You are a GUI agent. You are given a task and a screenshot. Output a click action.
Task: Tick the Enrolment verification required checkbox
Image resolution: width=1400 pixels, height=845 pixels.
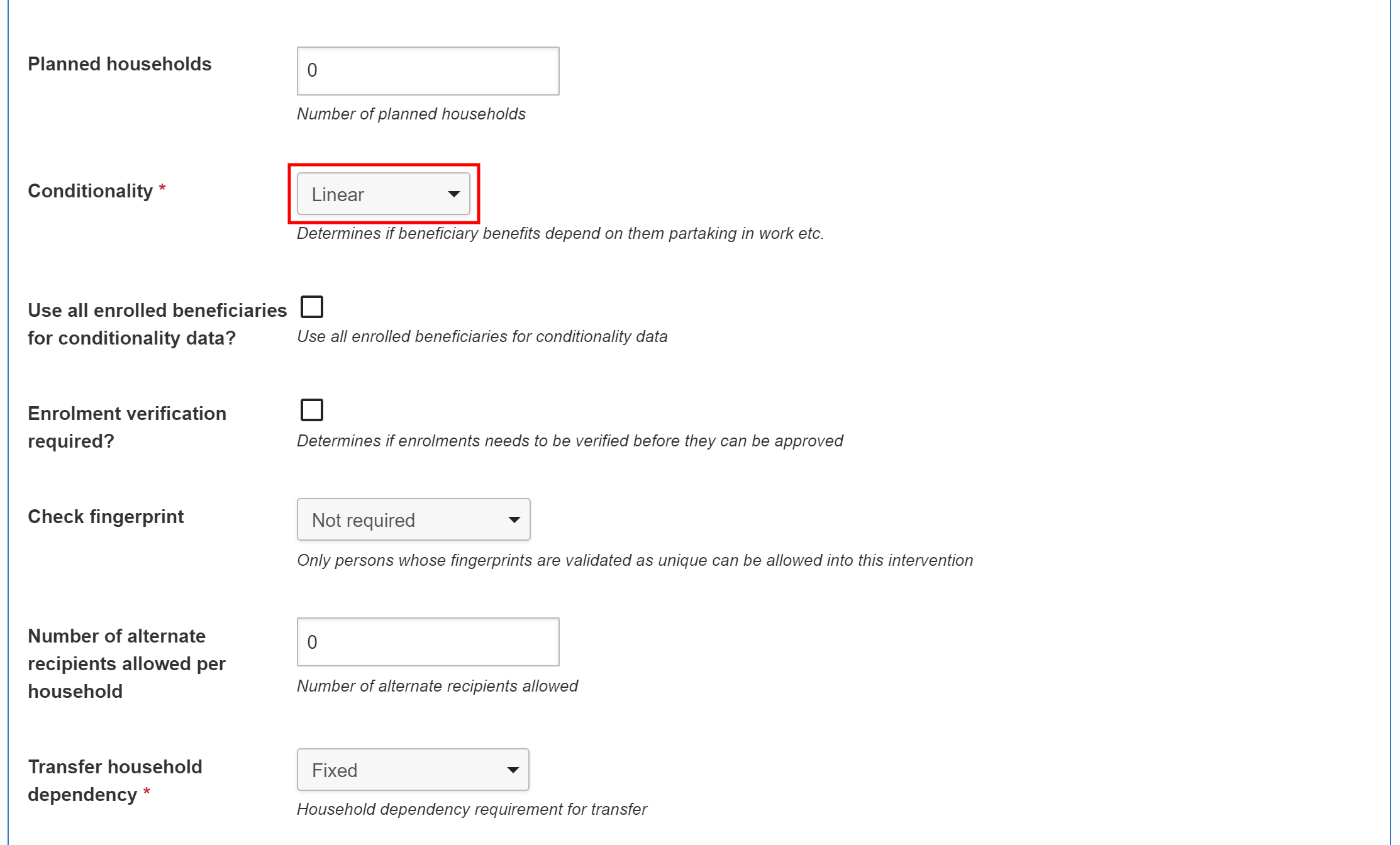coord(312,411)
